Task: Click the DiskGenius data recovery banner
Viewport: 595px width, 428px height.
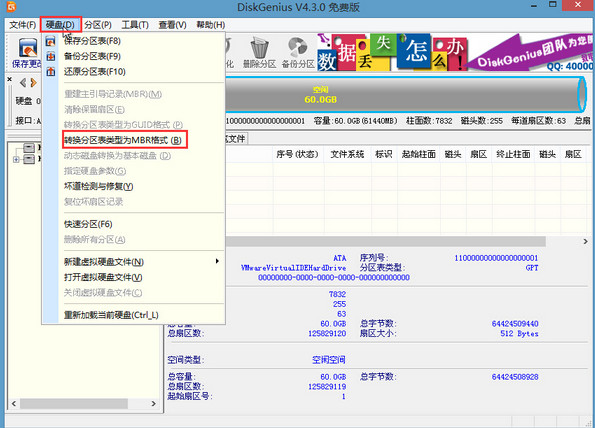Action: click(x=455, y=52)
